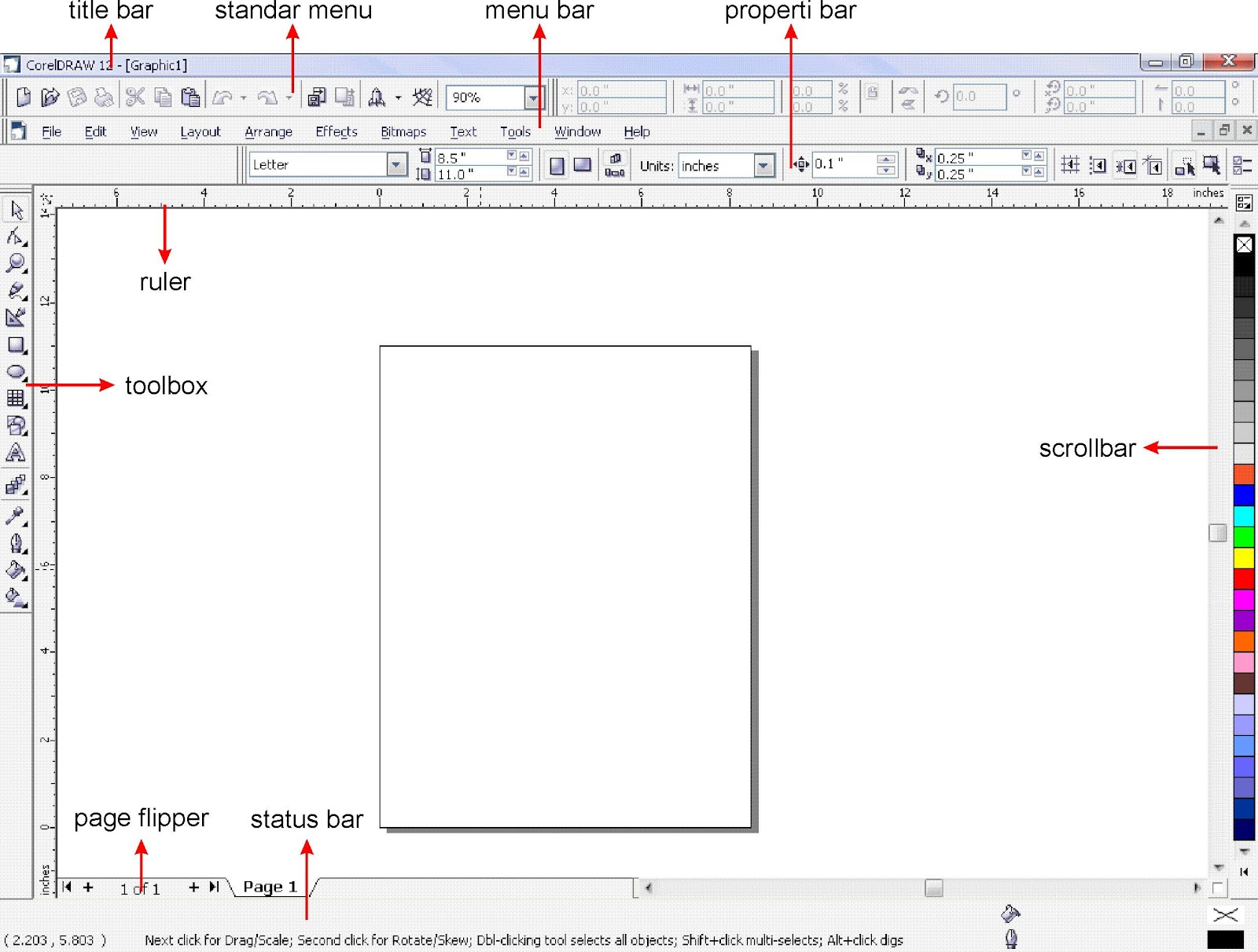Open the Help menu

[637, 131]
